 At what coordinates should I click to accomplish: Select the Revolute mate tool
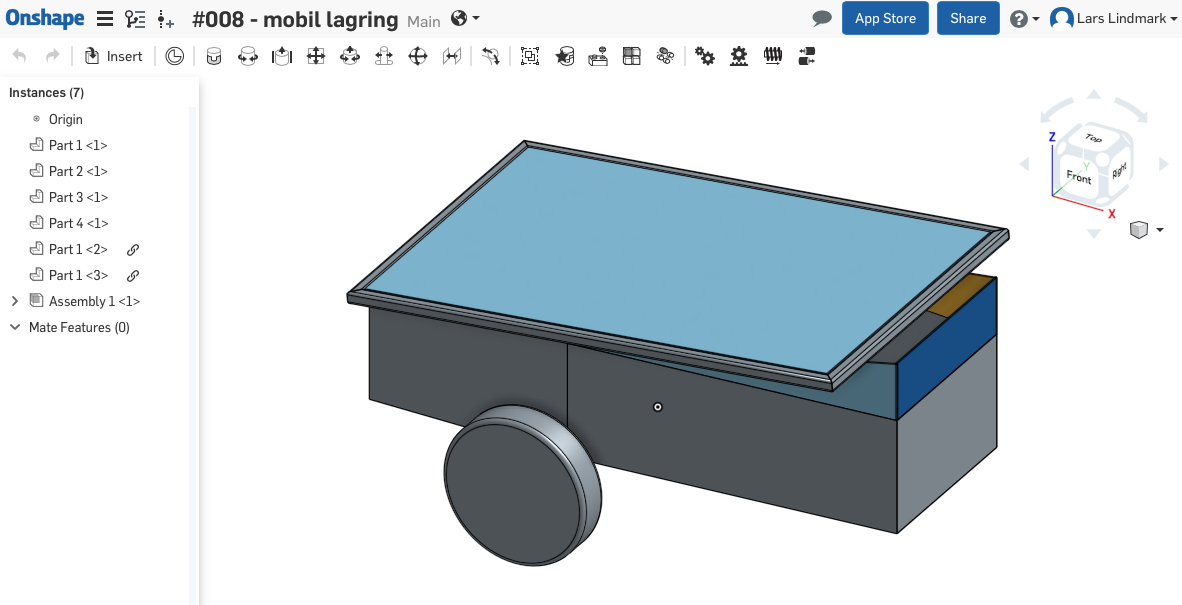point(248,57)
